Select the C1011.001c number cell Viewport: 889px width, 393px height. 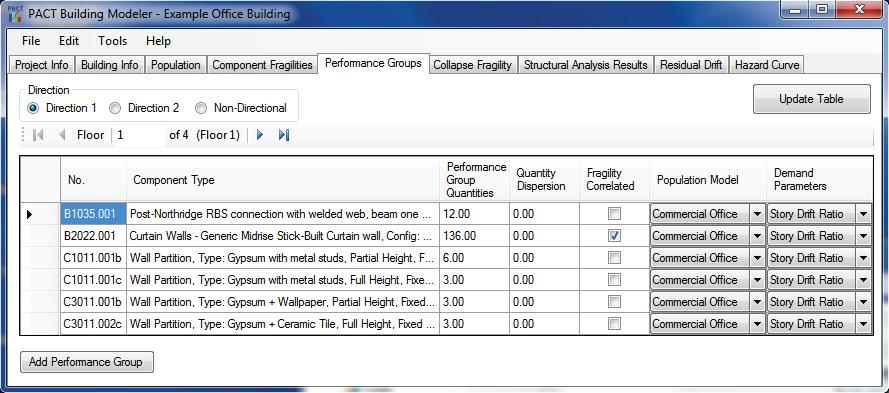tap(93, 280)
